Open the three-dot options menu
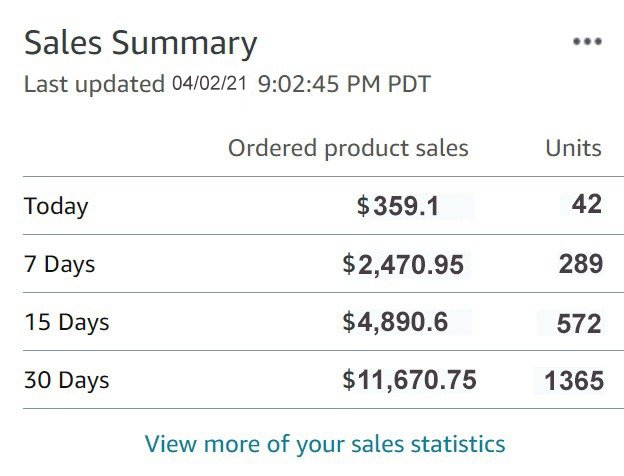This screenshot has height=476, width=624. [587, 41]
